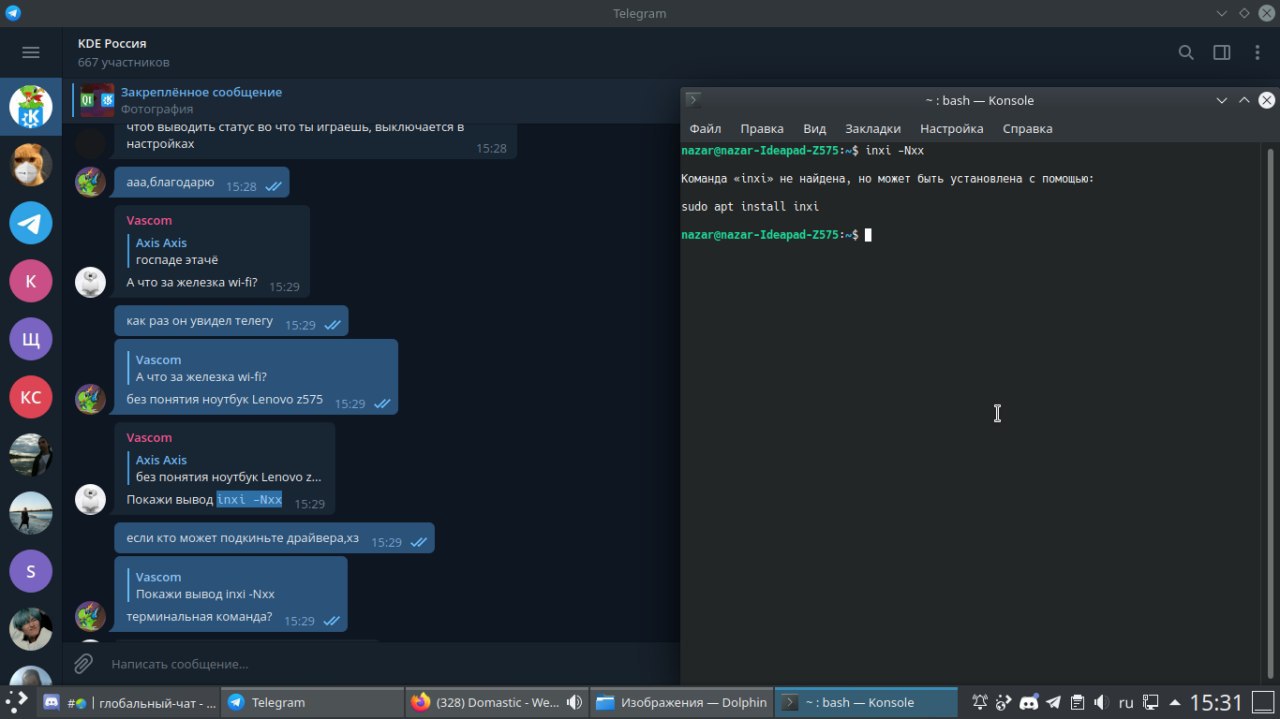This screenshot has height=719, width=1280.
Task: Switch to Dolphin Изображения taskbar entry
Action: (681, 702)
